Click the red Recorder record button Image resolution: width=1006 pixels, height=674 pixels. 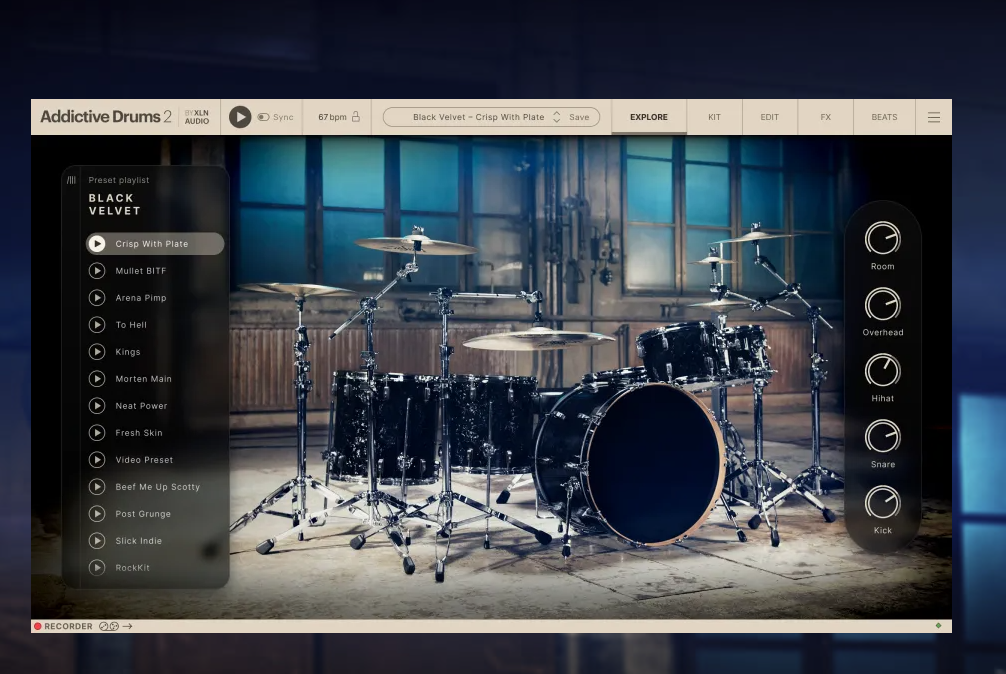38,627
